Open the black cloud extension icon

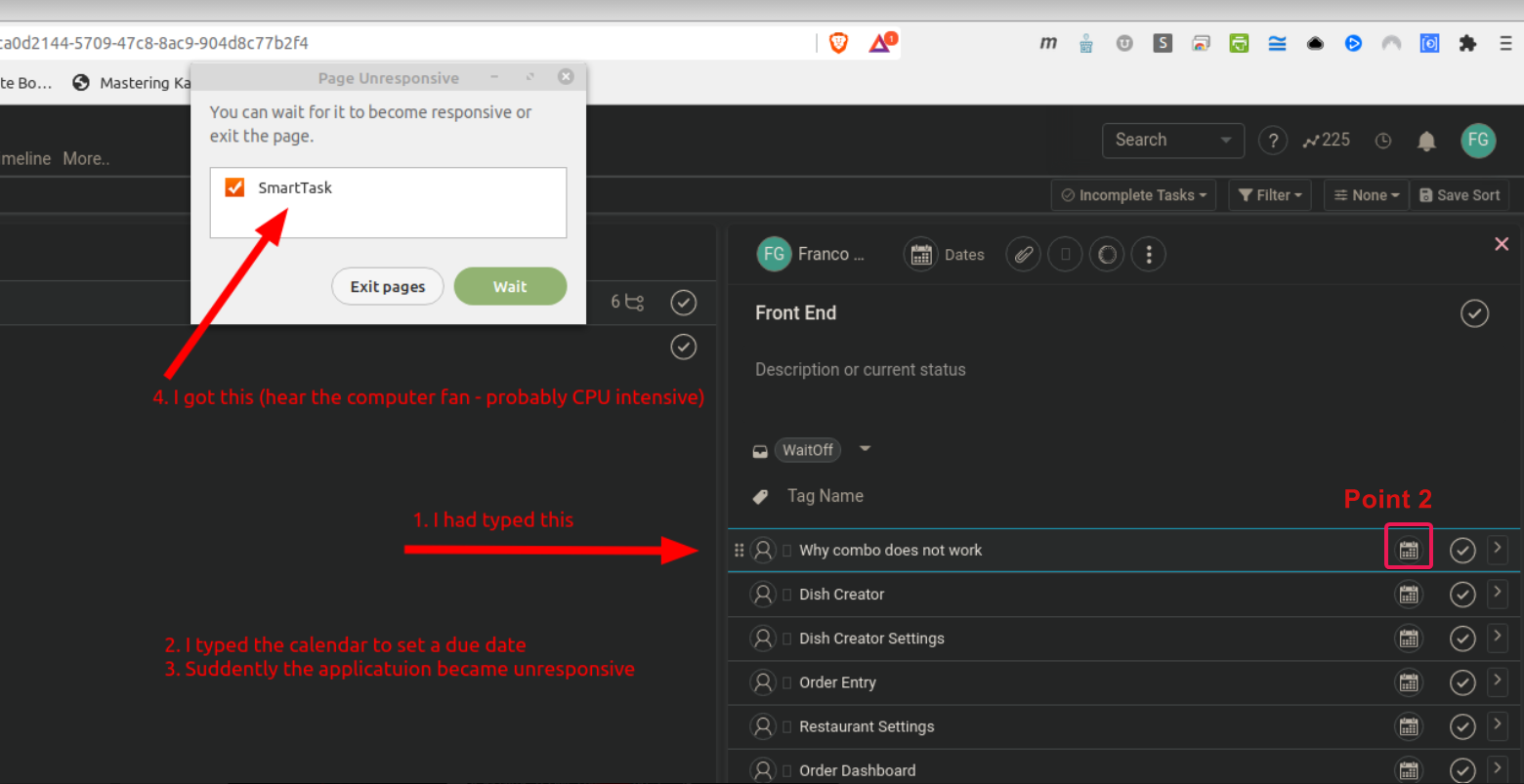coord(1315,44)
